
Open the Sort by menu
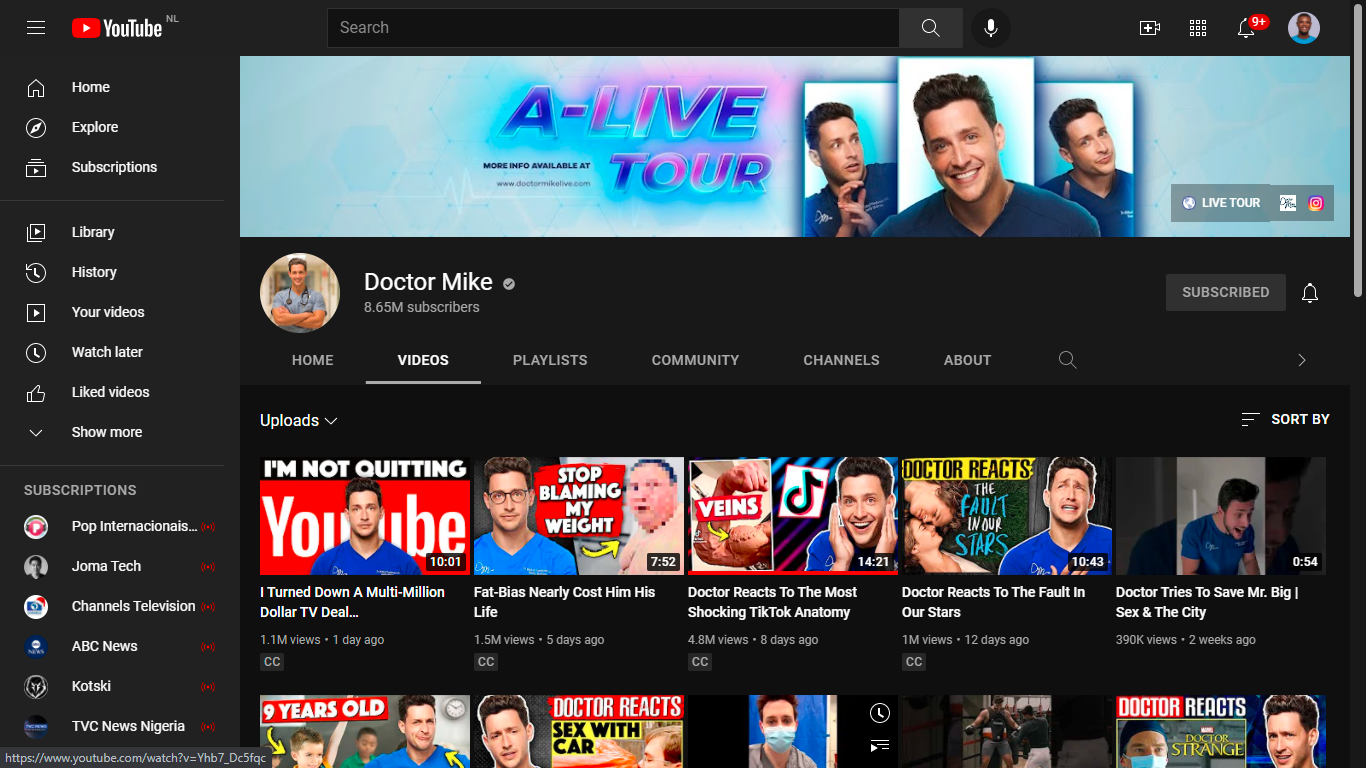tap(1285, 420)
